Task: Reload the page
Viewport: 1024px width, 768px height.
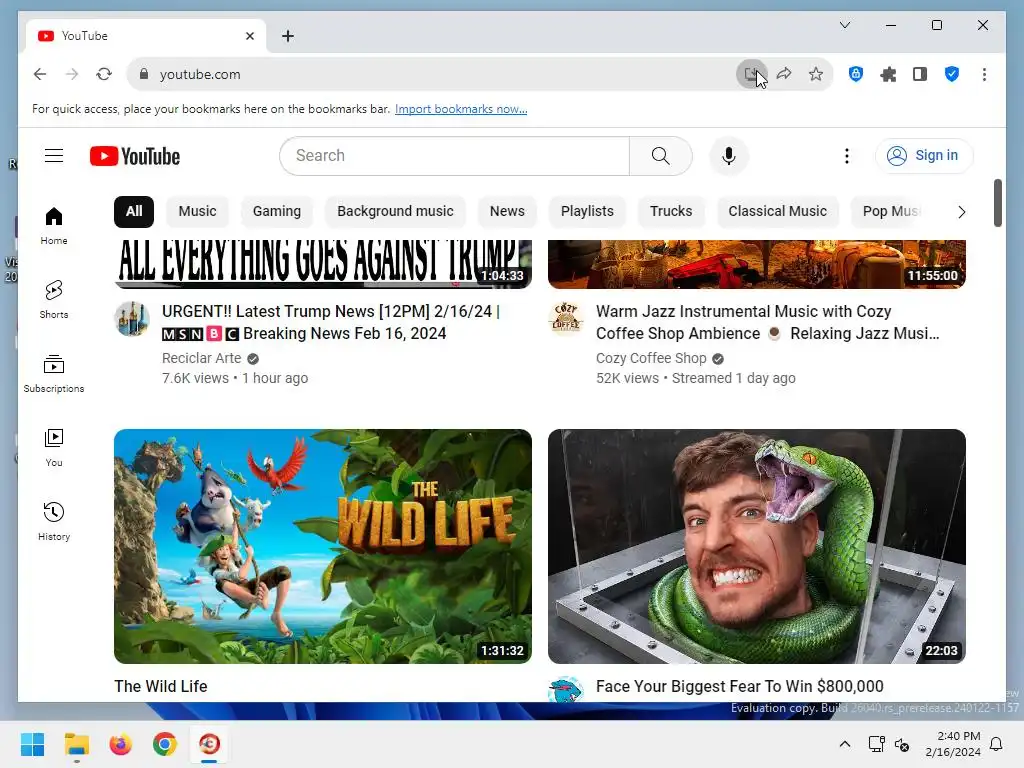Action: 104,74
